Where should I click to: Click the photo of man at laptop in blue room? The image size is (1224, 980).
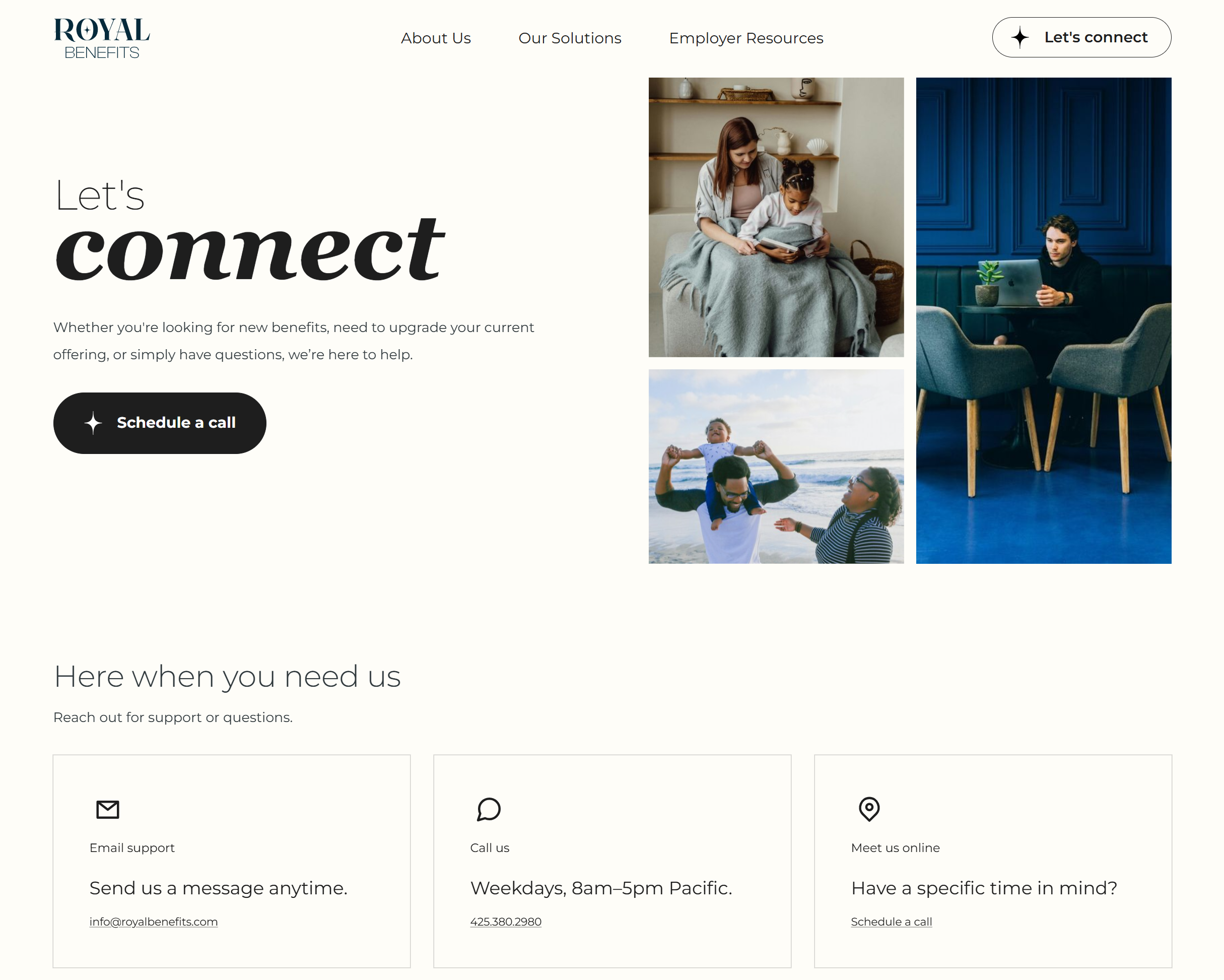pos(1044,321)
